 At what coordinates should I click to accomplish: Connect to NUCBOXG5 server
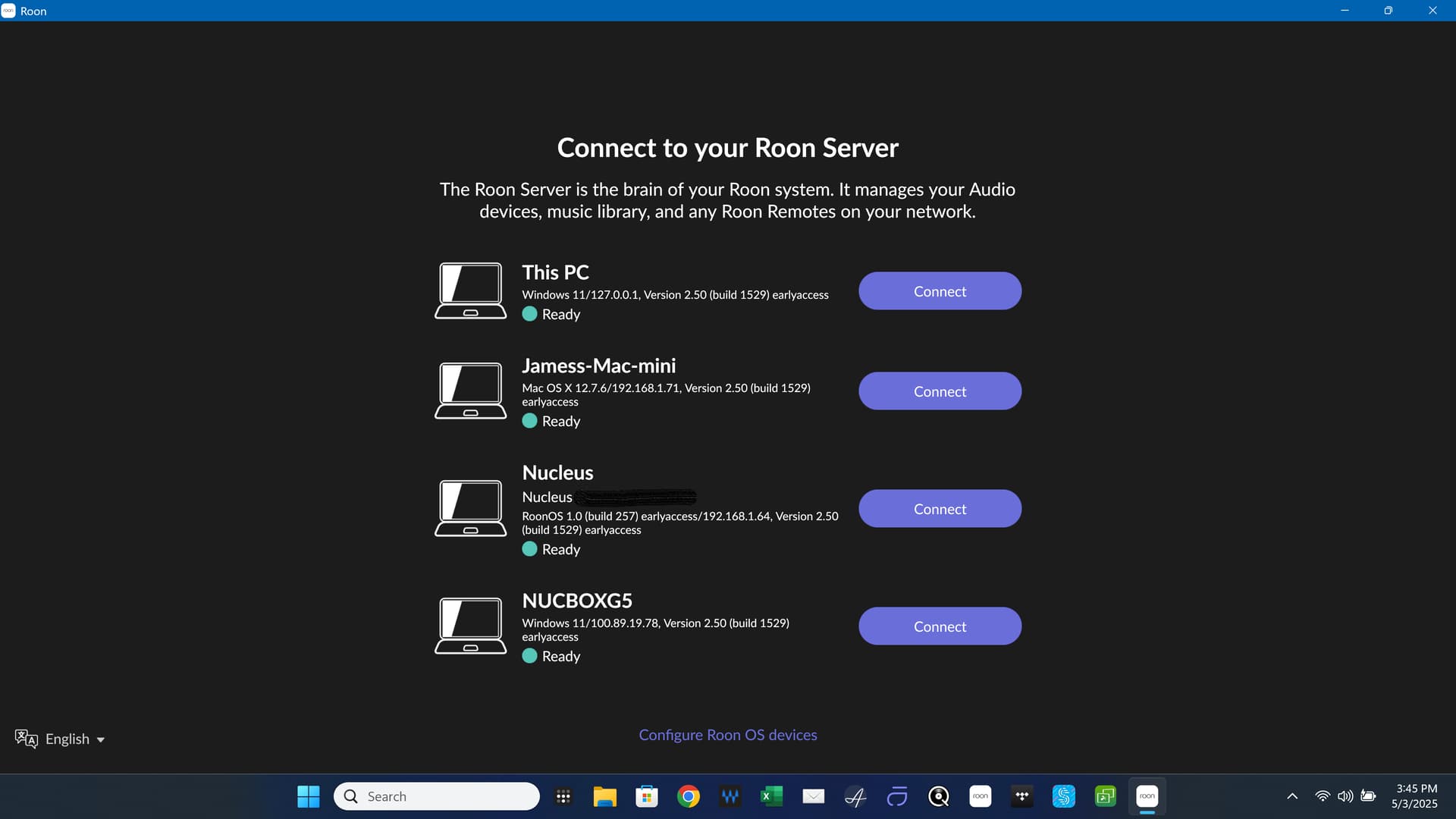pyautogui.click(x=940, y=626)
